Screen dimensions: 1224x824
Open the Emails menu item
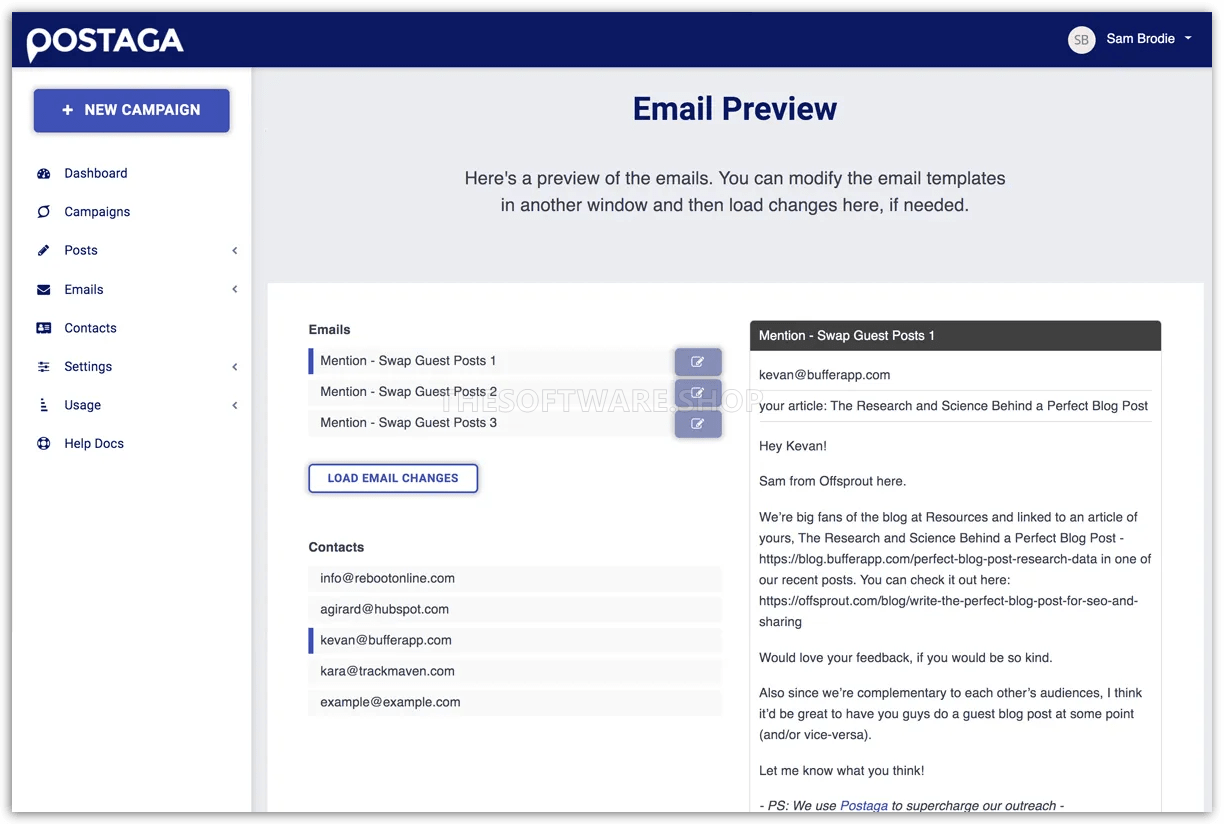tap(84, 290)
